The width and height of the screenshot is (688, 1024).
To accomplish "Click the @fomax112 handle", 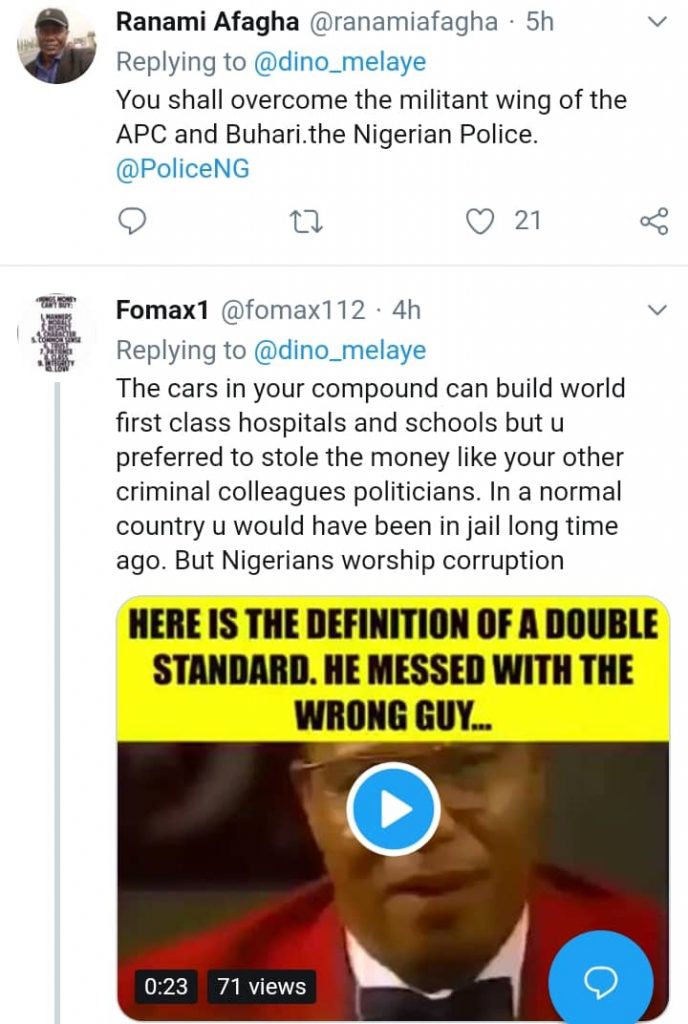I will 292,310.
